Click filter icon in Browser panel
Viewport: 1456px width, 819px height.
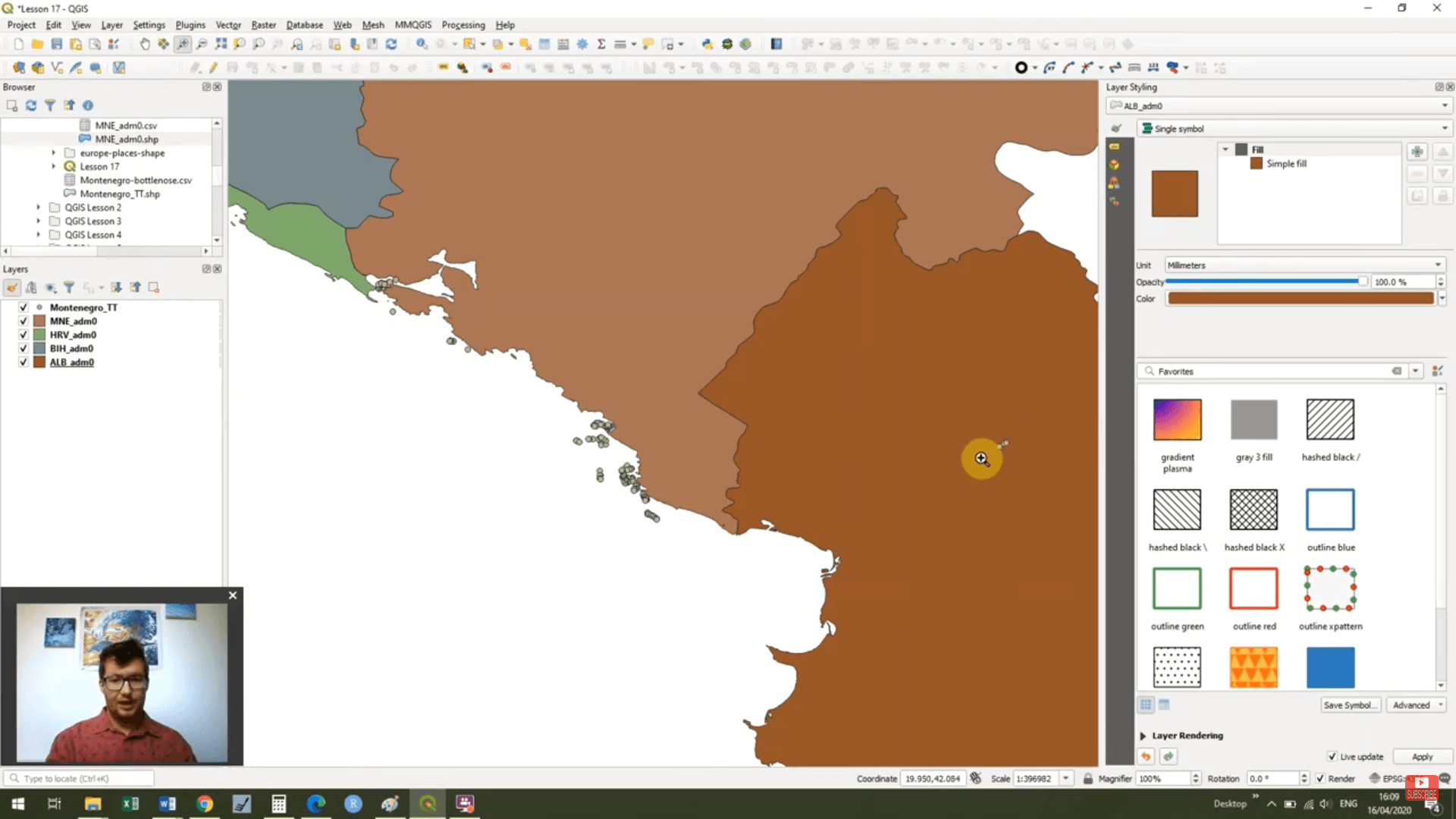pos(50,105)
